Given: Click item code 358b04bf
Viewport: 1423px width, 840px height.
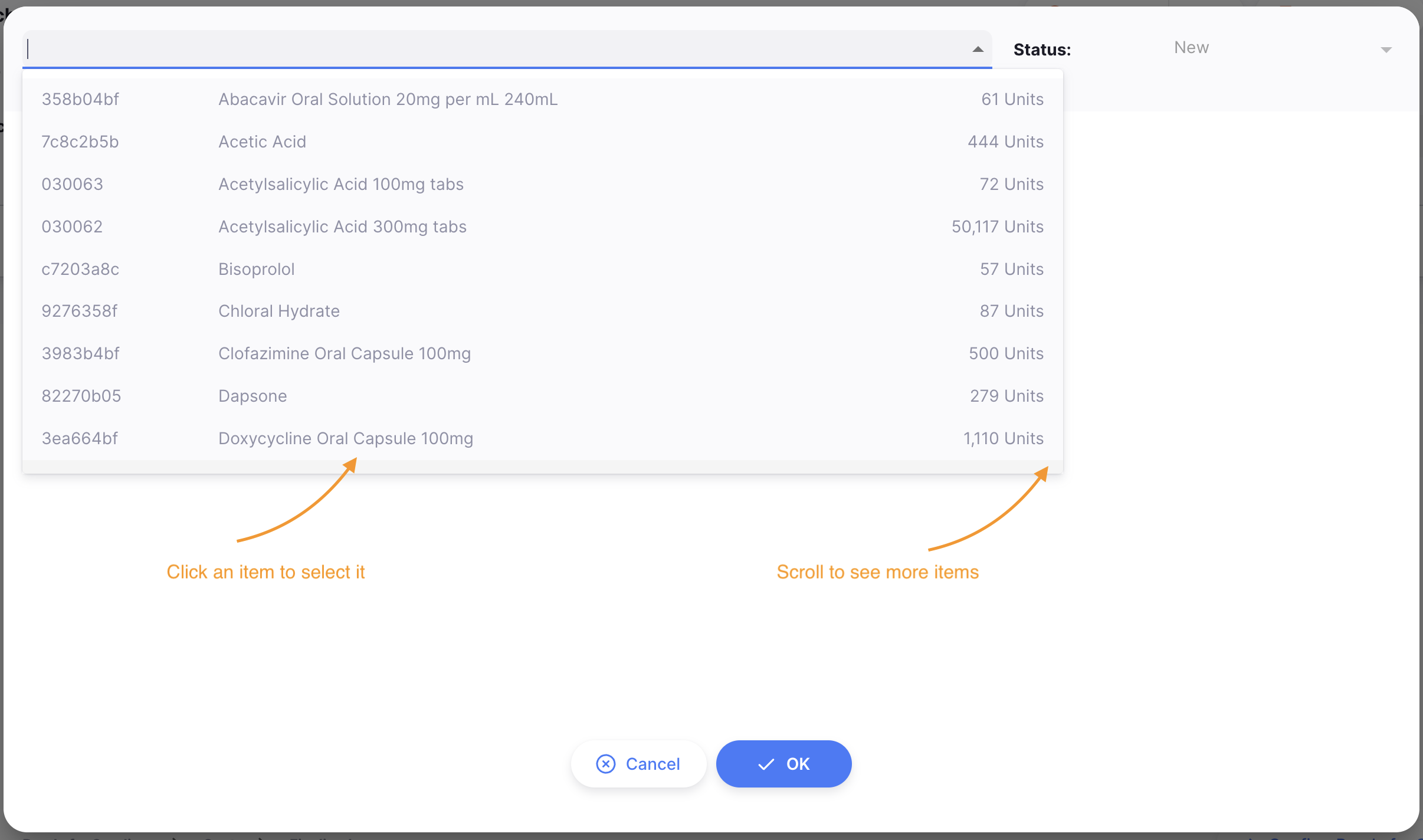Looking at the screenshot, I should click(x=80, y=99).
